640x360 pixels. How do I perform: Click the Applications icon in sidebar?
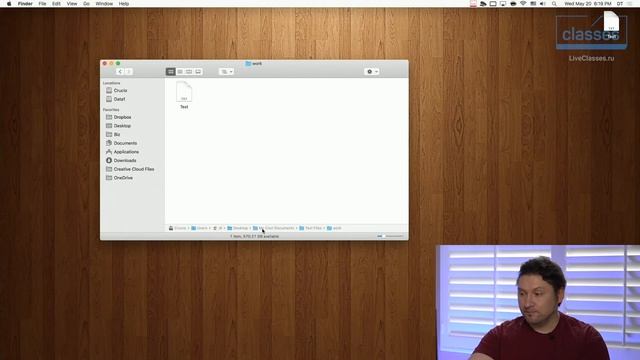click(x=109, y=152)
